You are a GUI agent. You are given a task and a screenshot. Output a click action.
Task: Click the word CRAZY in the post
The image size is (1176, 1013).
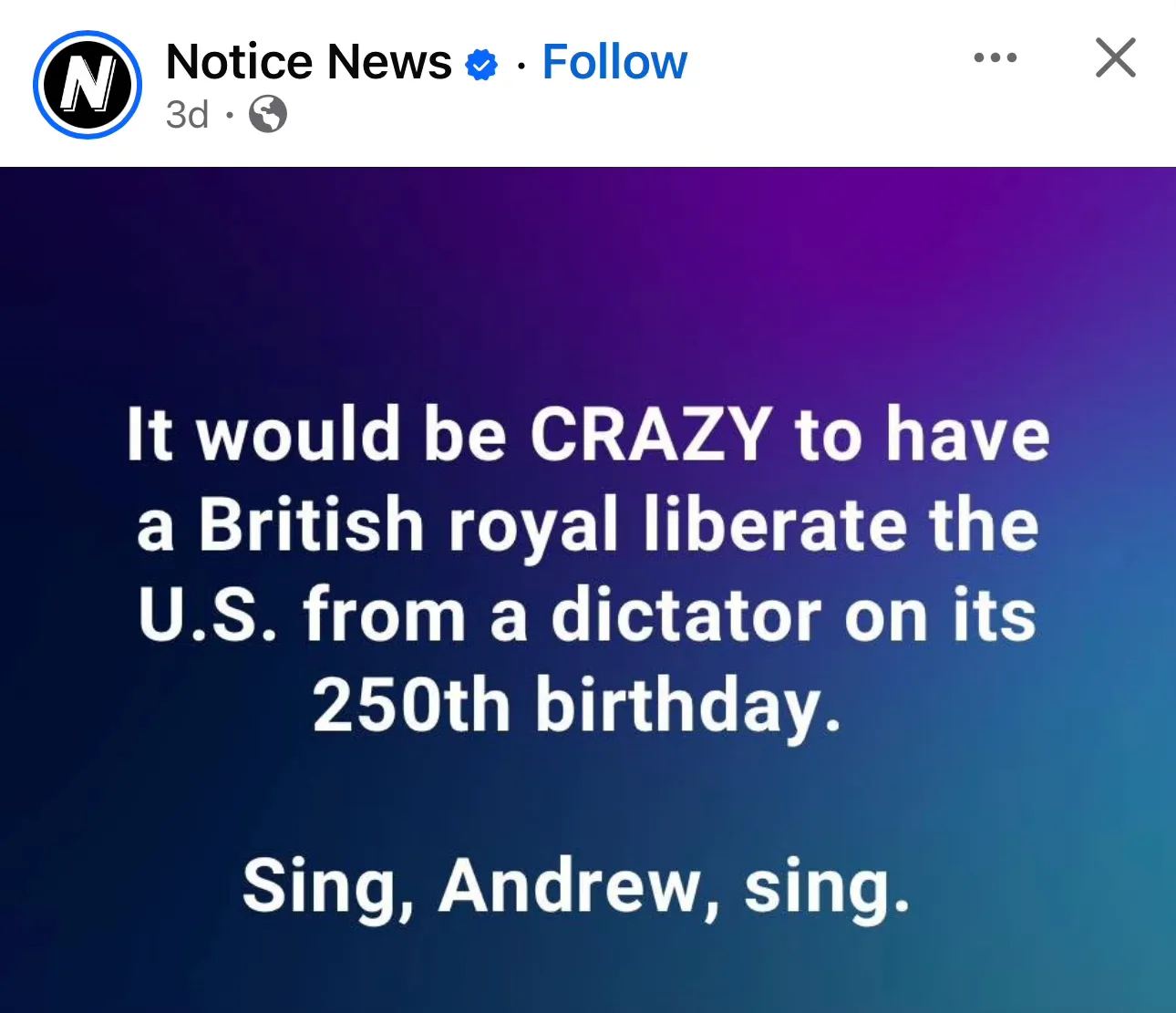click(651, 434)
